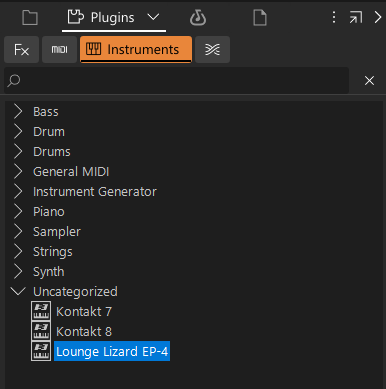Click the Lounge Lizard EP-4 instrument icon
Image resolution: width=386 pixels, height=389 pixels.
(x=41, y=351)
